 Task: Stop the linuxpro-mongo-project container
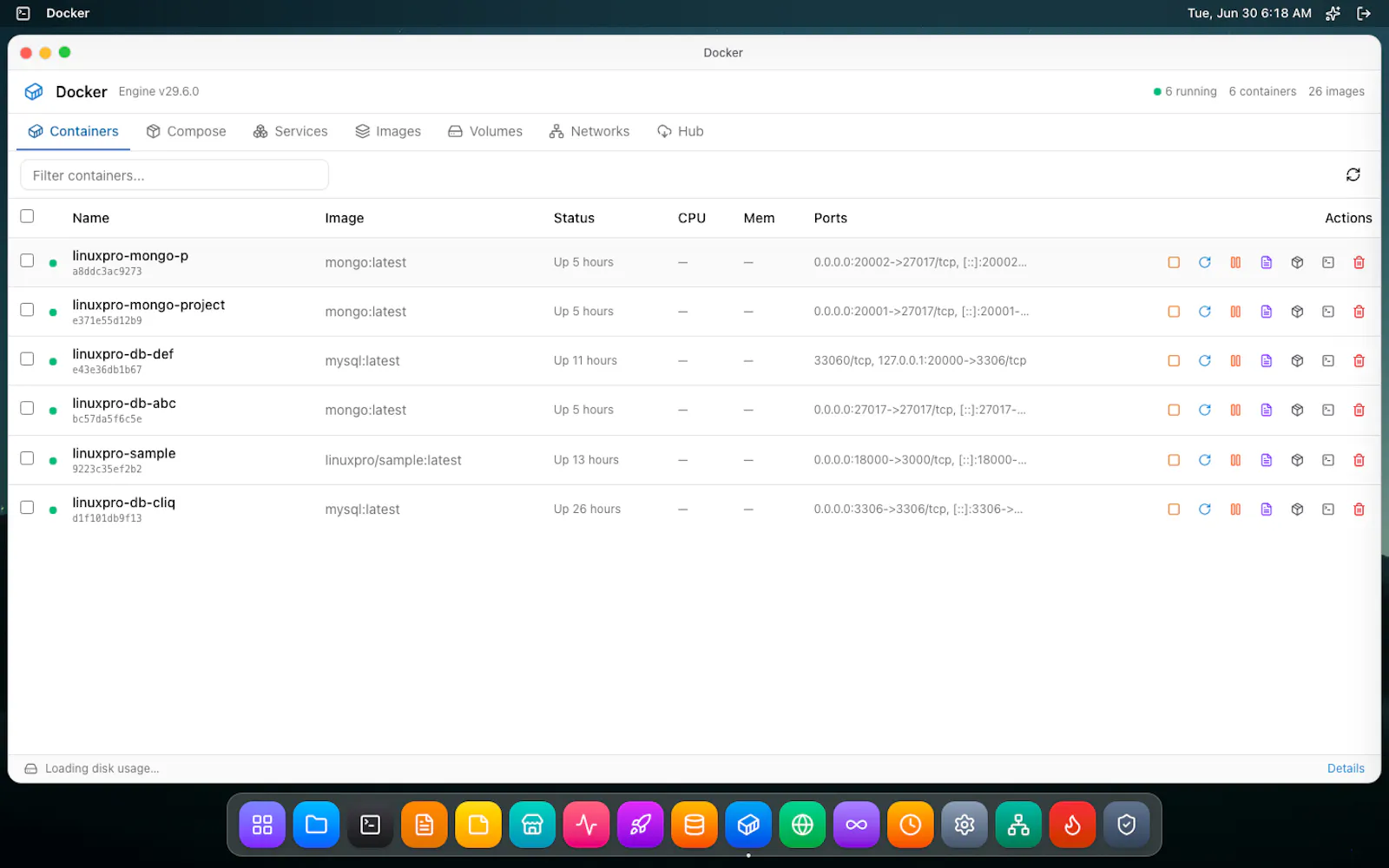coord(1174,312)
